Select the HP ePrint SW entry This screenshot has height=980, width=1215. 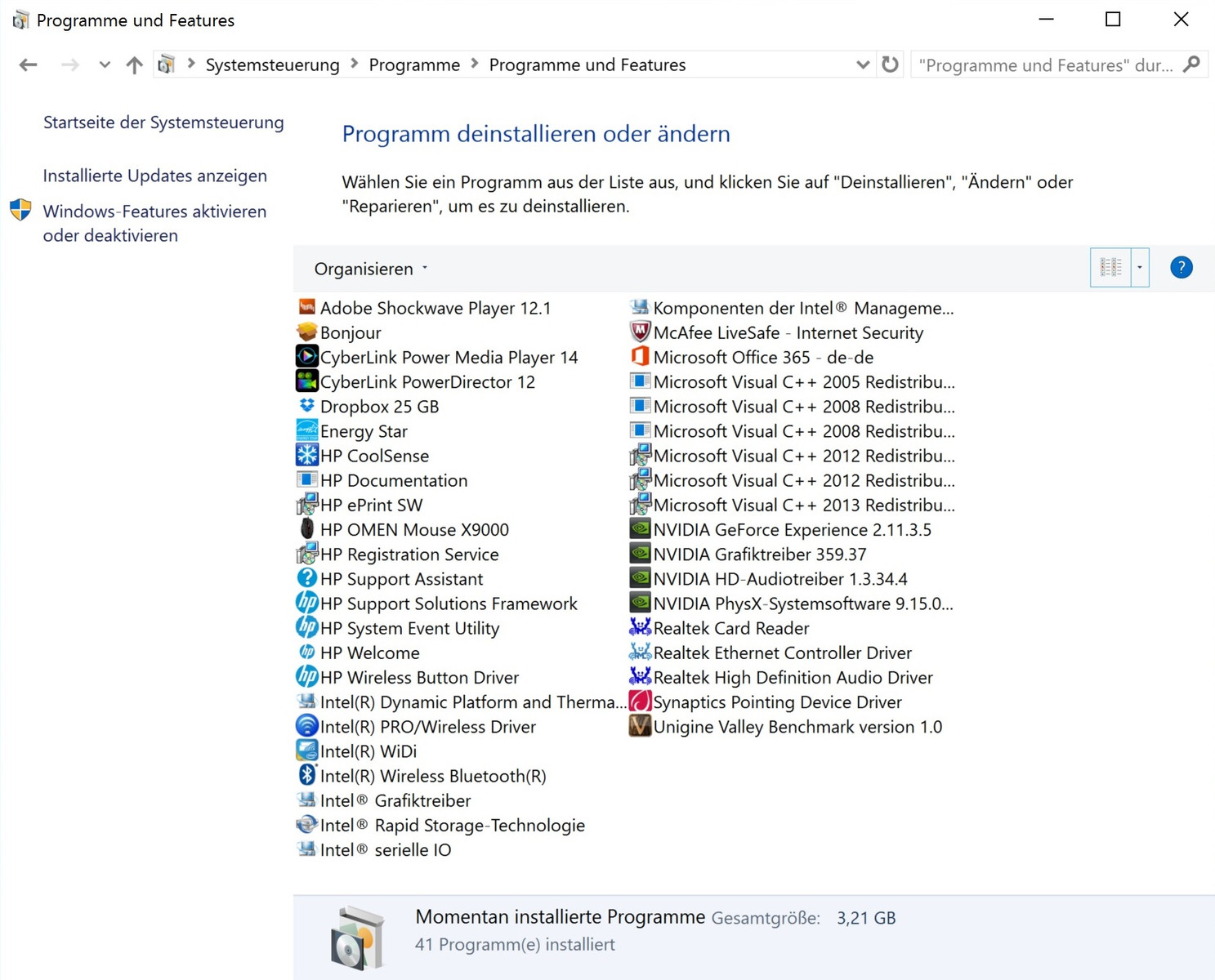pos(360,505)
